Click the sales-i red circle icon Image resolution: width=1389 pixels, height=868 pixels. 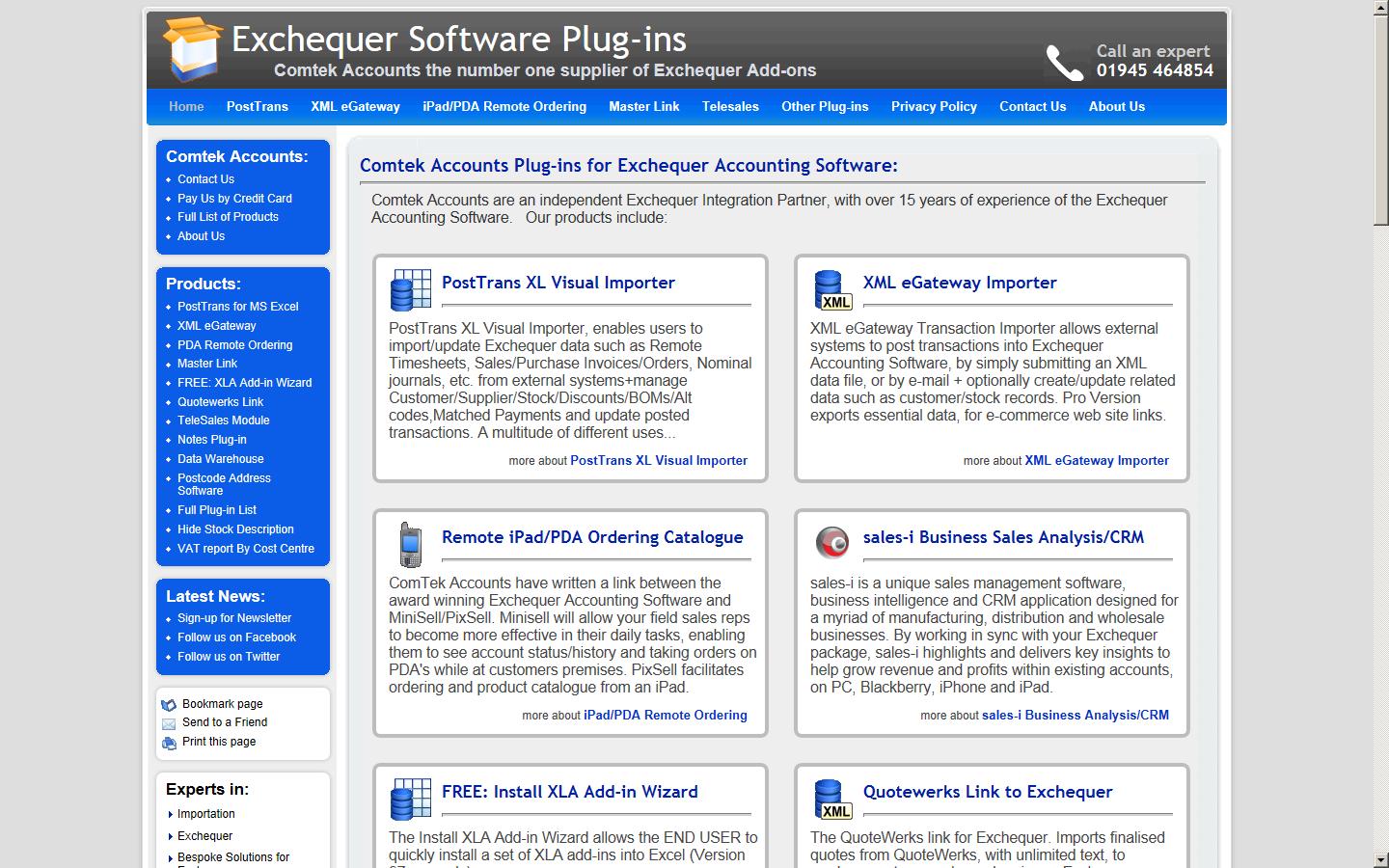[x=831, y=543]
